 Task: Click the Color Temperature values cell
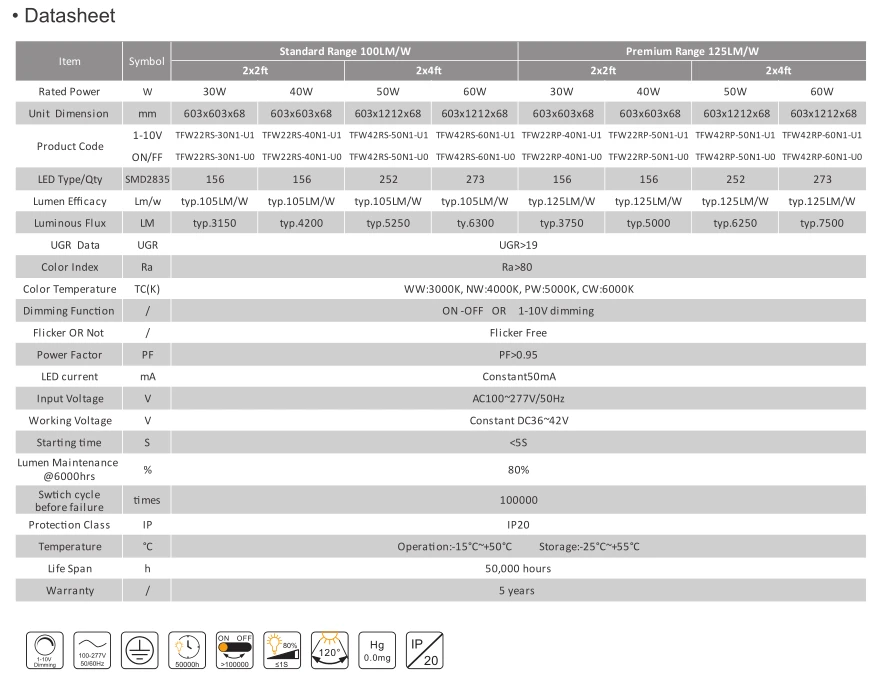tap(518, 289)
